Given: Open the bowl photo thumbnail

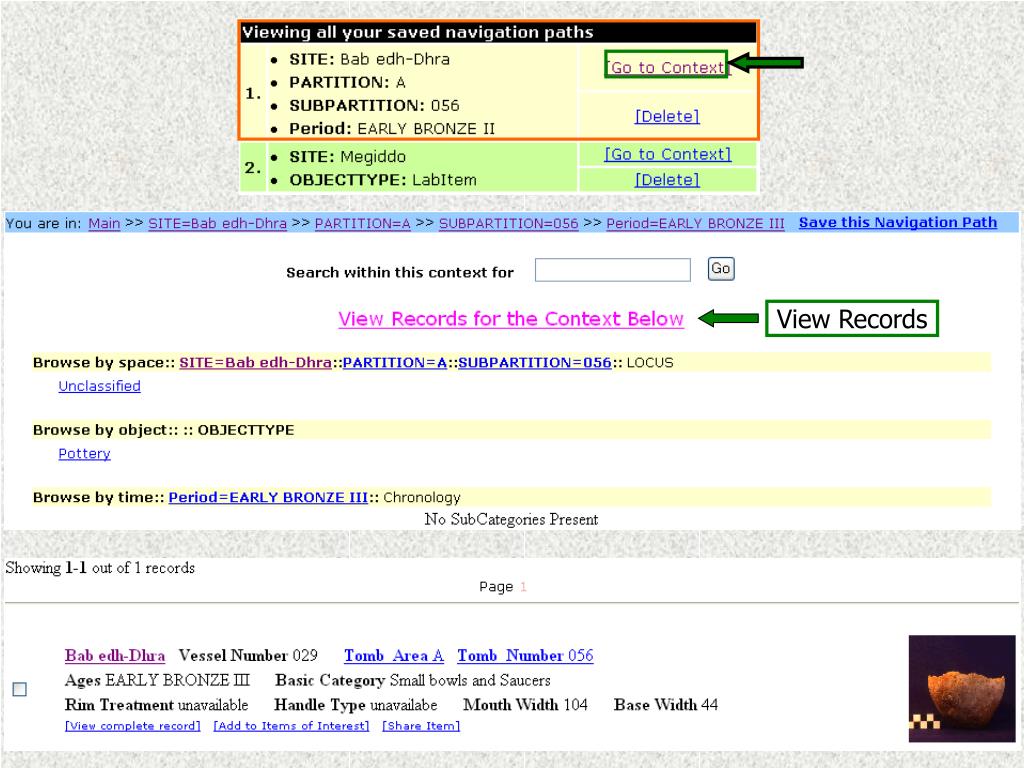Looking at the screenshot, I should point(962,688).
